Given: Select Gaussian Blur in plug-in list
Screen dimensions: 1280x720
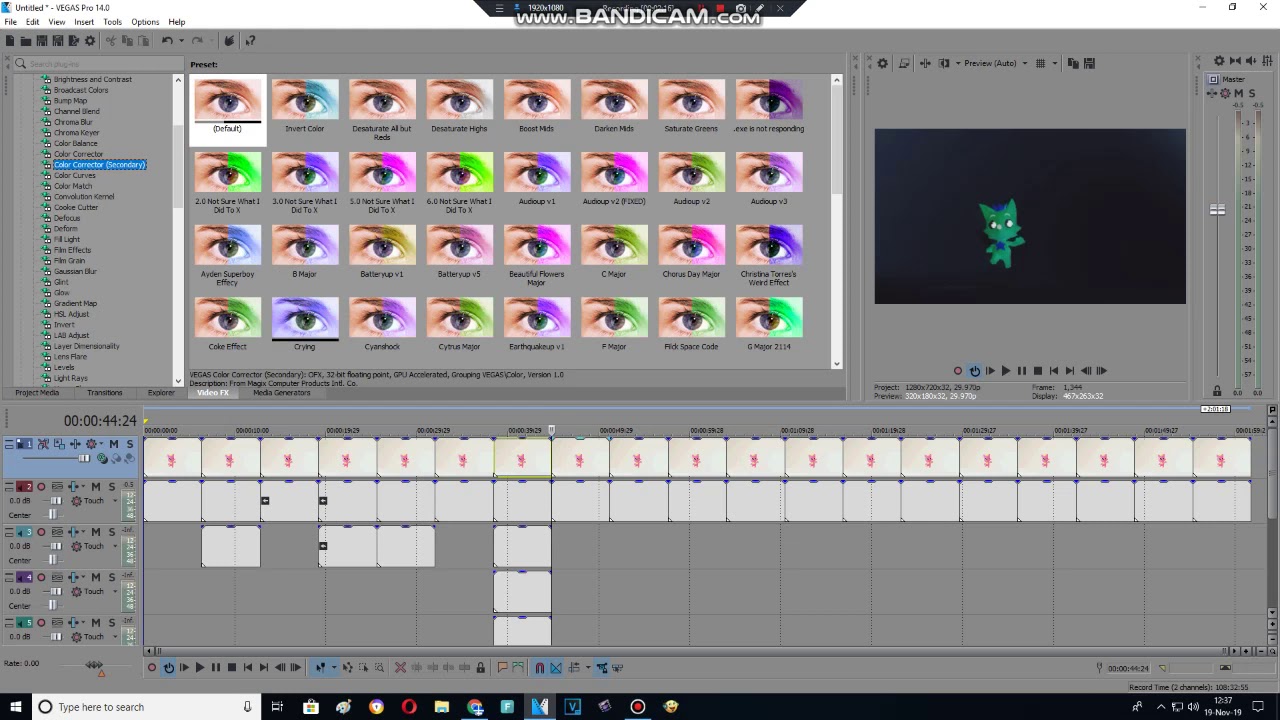Looking at the screenshot, I should click(75, 271).
